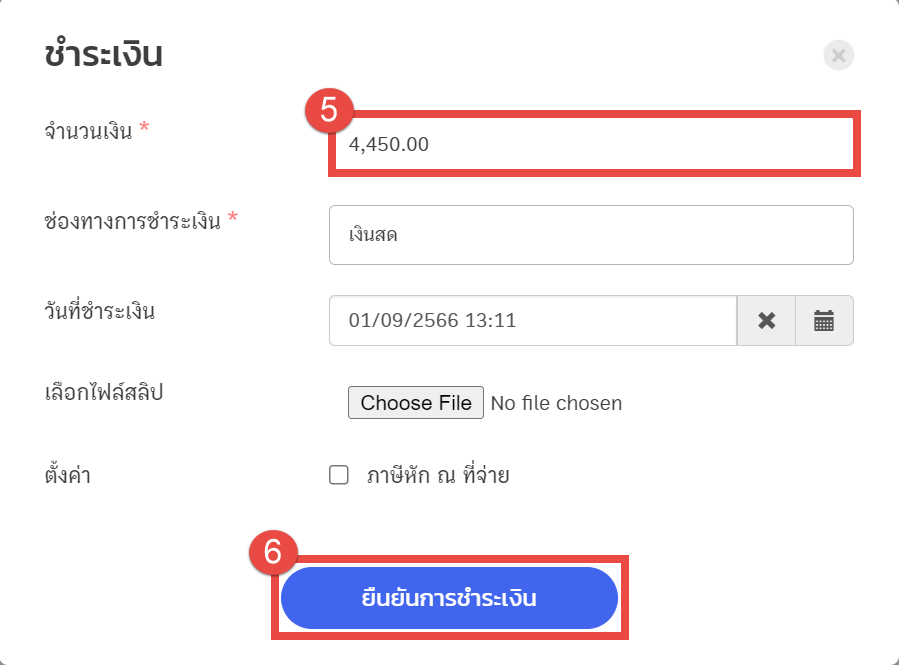Click the ภาษีหัก ณ ที่จ่าย checkbox label
This screenshot has height=665, width=899.
(x=438, y=475)
